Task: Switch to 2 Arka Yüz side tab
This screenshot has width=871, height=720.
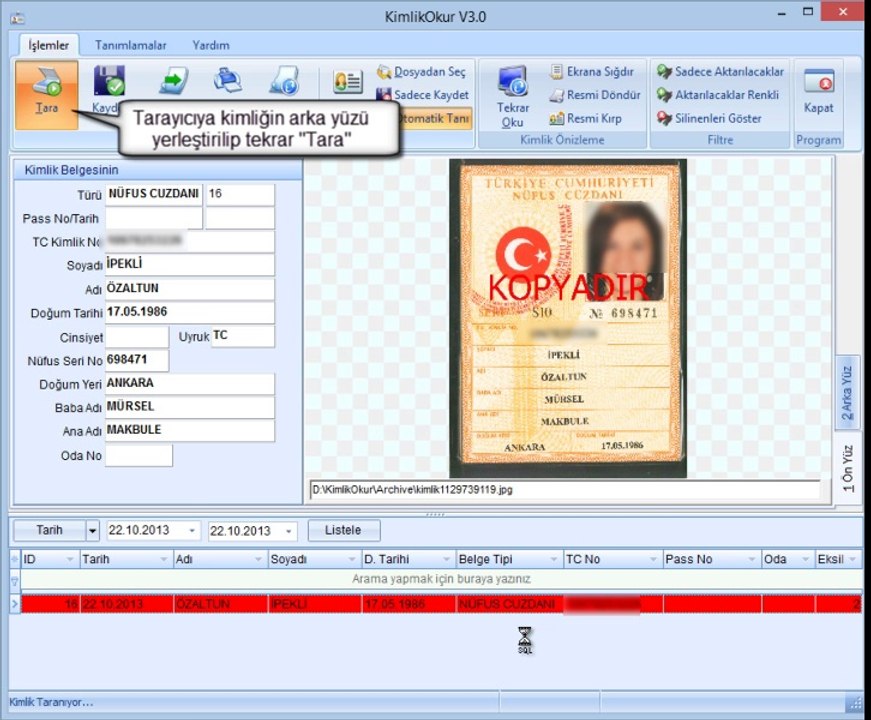Action: click(x=847, y=392)
